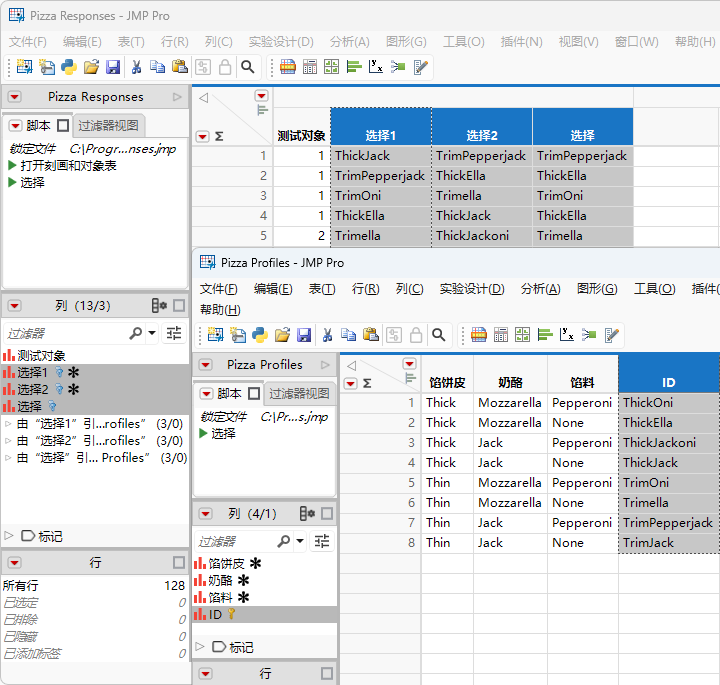Open 图形(G) menu in Pizza Responses window
The image size is (720, 685).
click(406, 42)
